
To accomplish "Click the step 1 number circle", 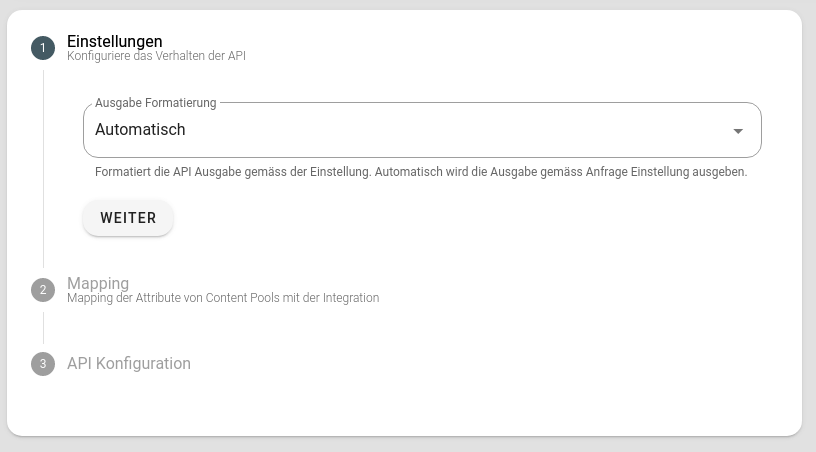I will click(43, 48).
